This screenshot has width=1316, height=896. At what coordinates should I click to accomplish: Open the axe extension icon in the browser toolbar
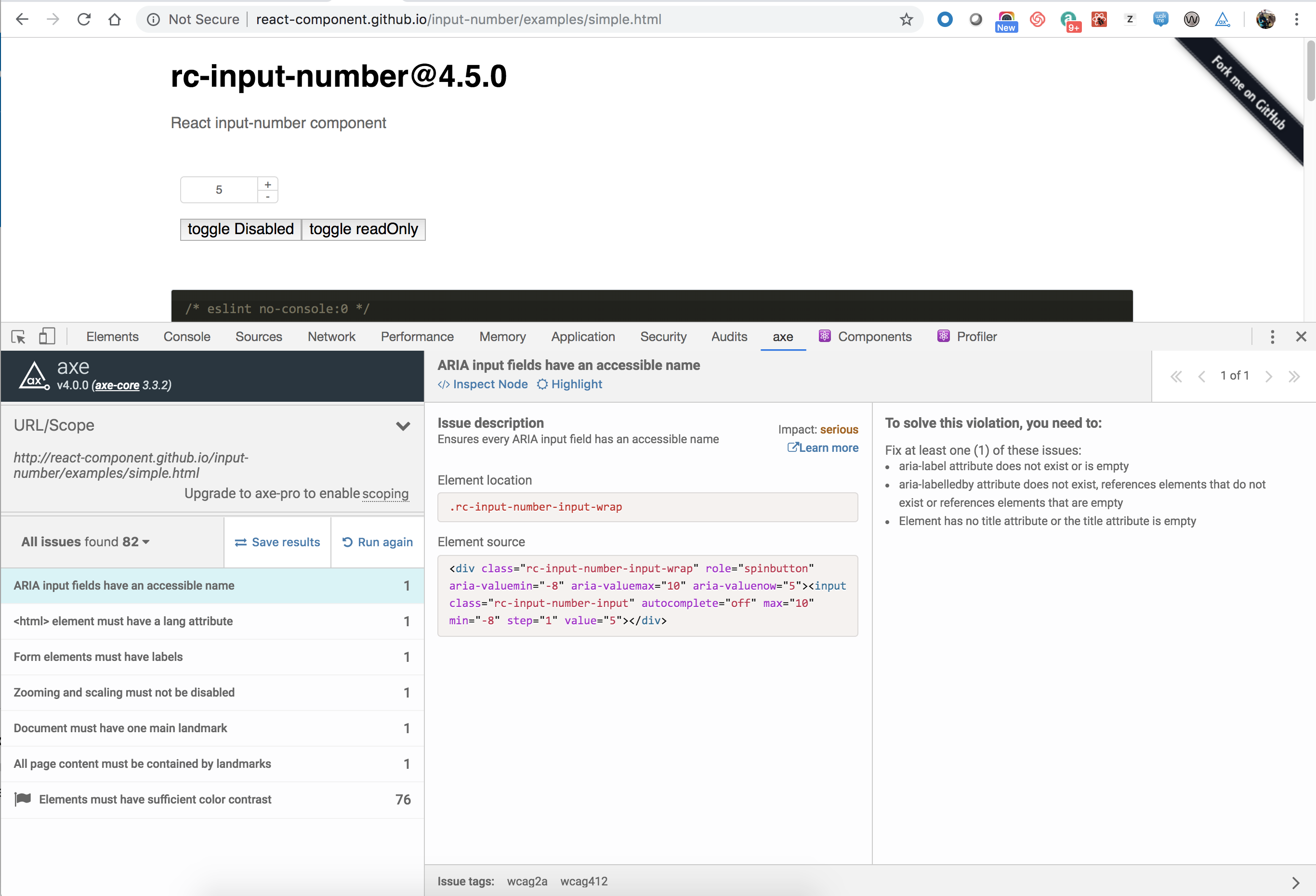(x=1223, y=19)
